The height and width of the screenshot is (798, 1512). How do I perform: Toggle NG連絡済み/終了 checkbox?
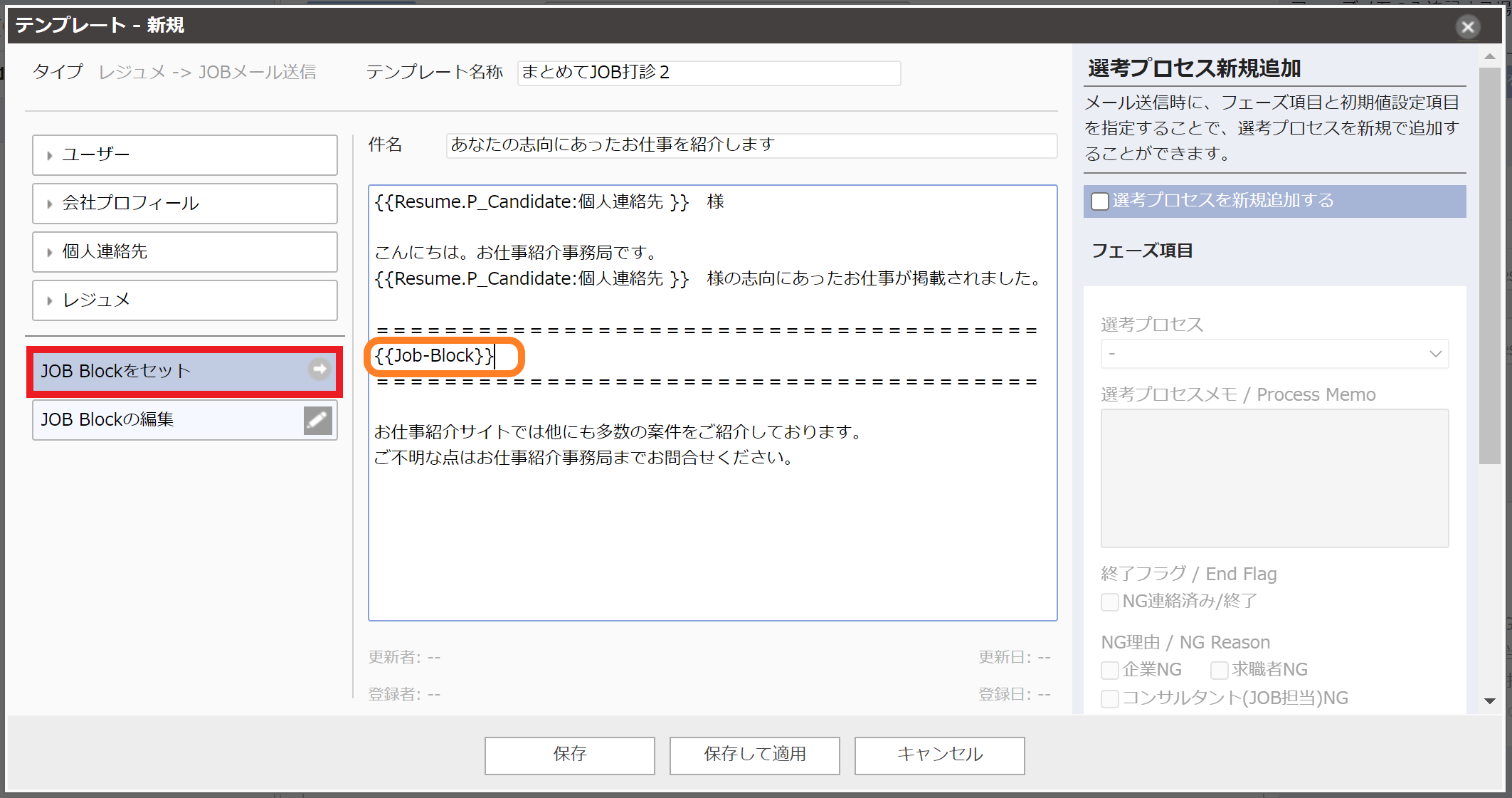pos(1109,602)
